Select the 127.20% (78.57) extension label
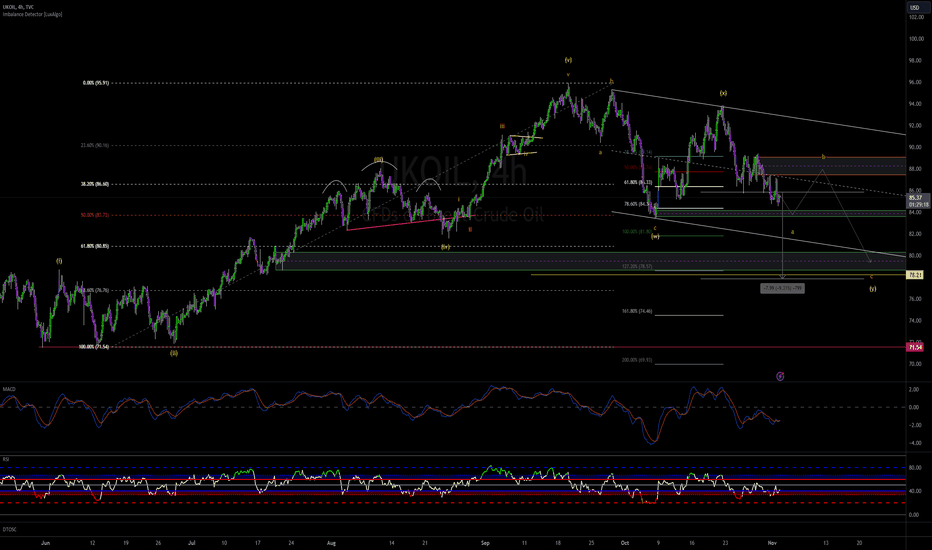The image size is (932, 550). click(x=637, y=266)
